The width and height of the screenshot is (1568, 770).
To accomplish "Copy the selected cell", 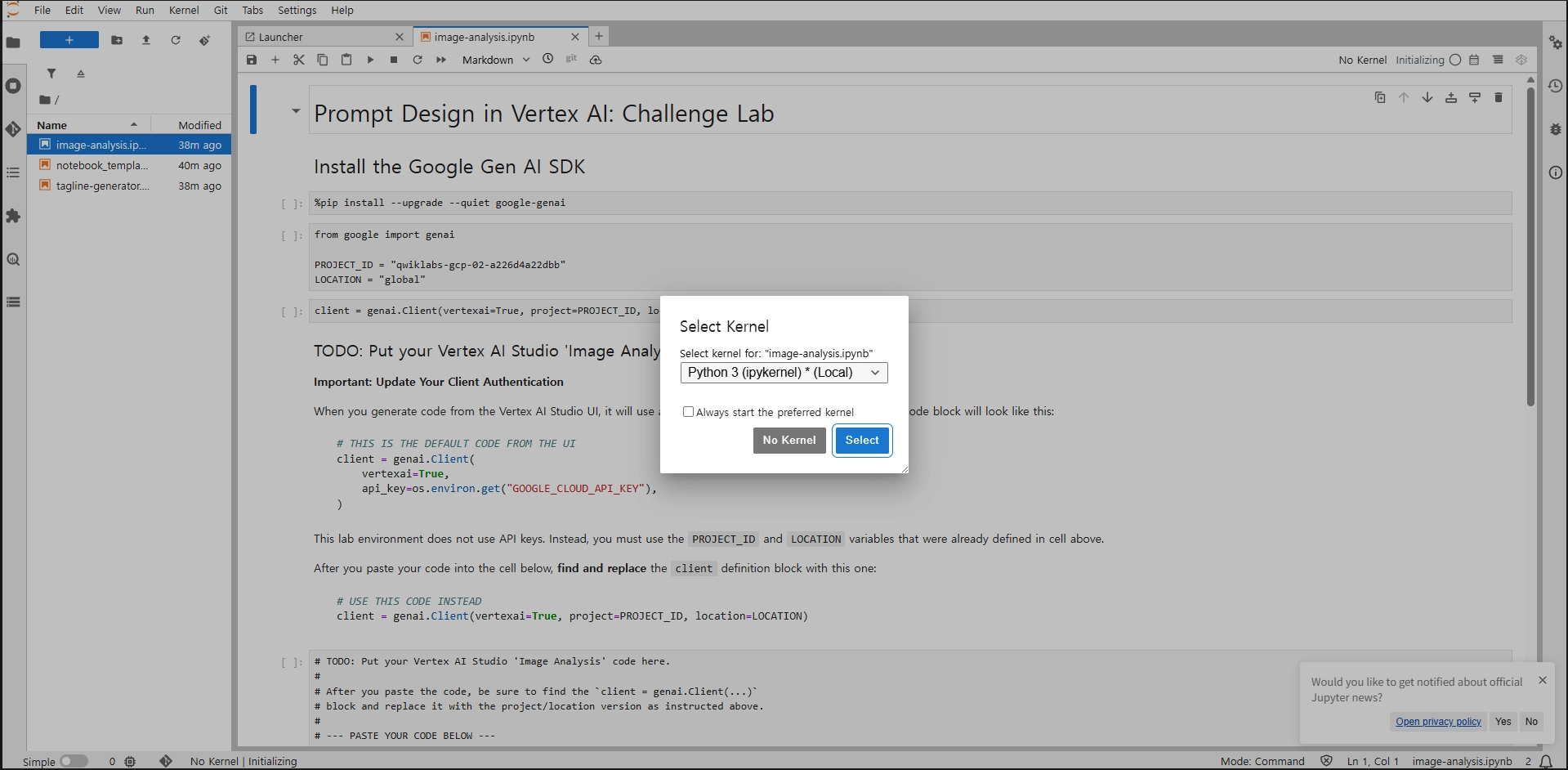I will [323, 60].
